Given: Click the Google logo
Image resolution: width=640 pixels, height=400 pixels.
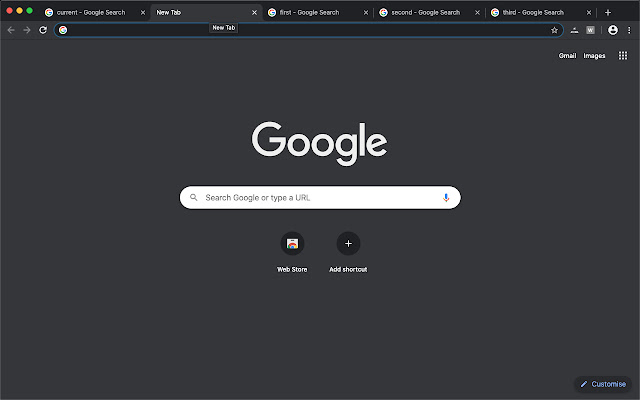Looking at the screenshot, I should click(319, 143).
